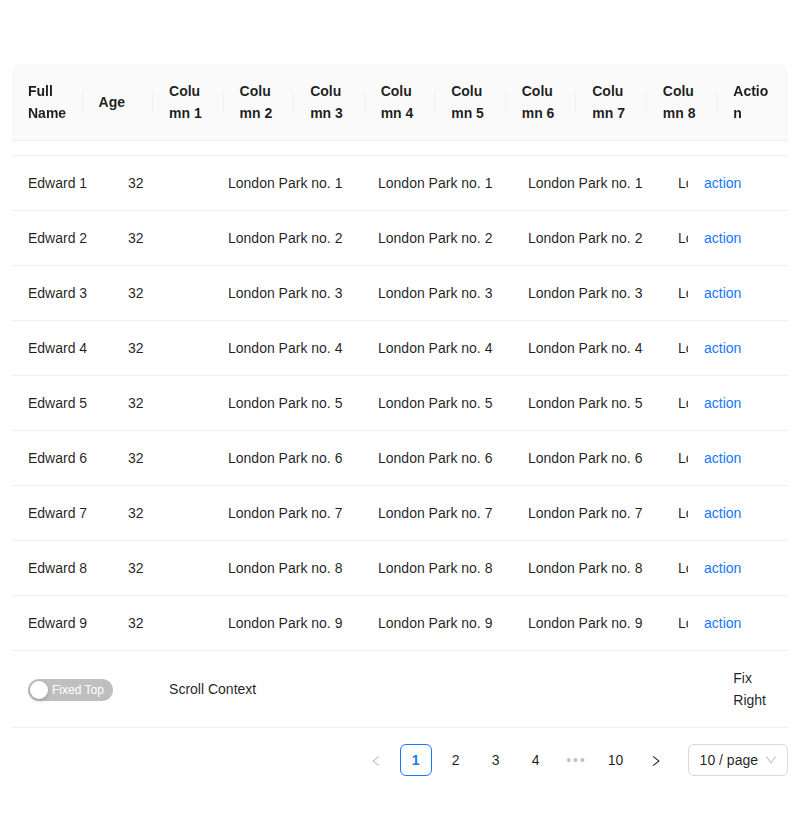
Task: Click the Full Name column header
Action: [x=47, y=102]
